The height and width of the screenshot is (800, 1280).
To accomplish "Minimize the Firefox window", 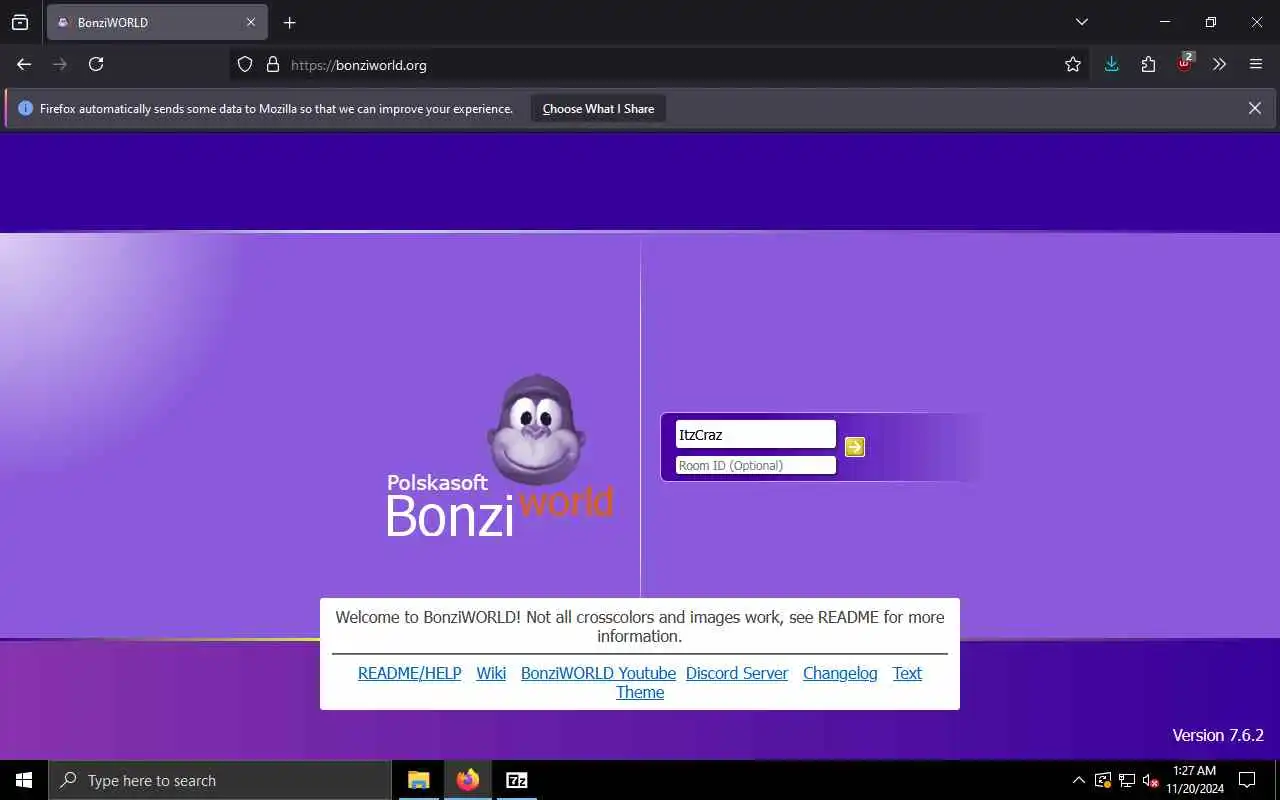I will (1165, 22).
